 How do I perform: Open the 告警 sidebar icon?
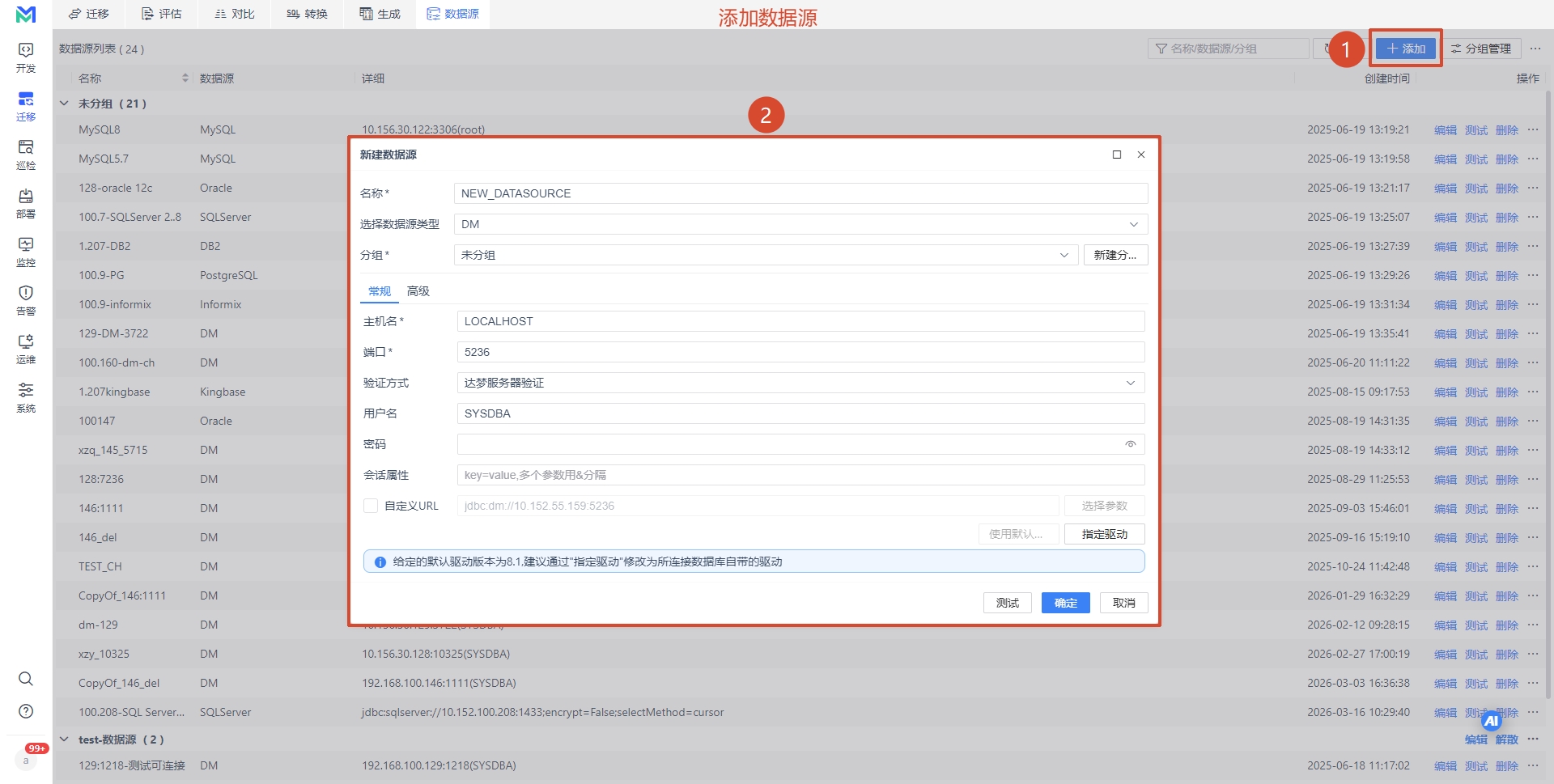pos(26,300)
